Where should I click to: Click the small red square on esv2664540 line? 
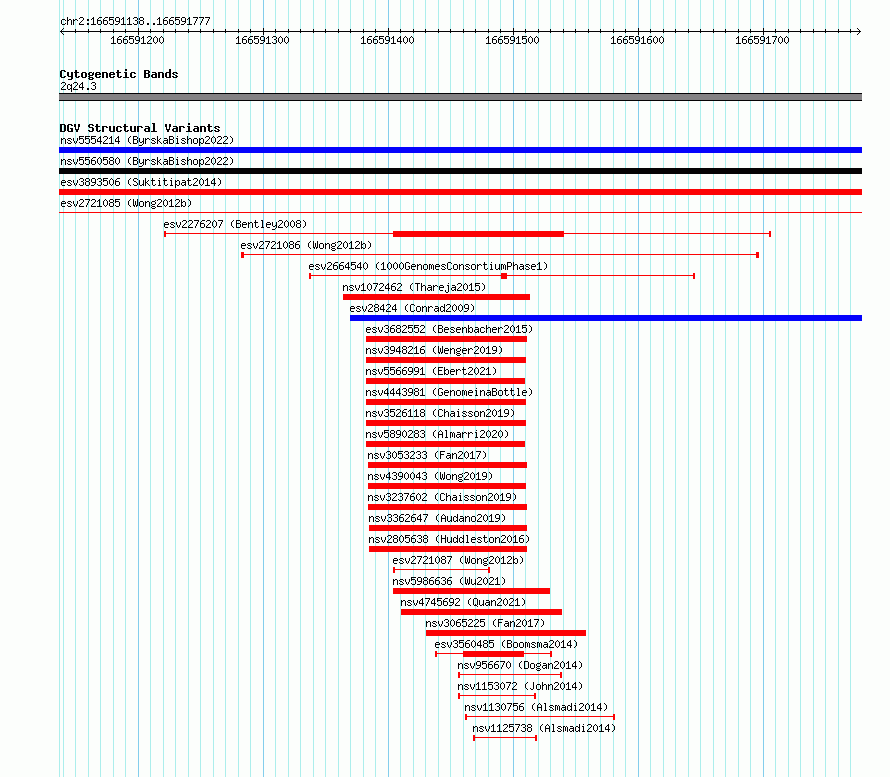click(504, 276)
